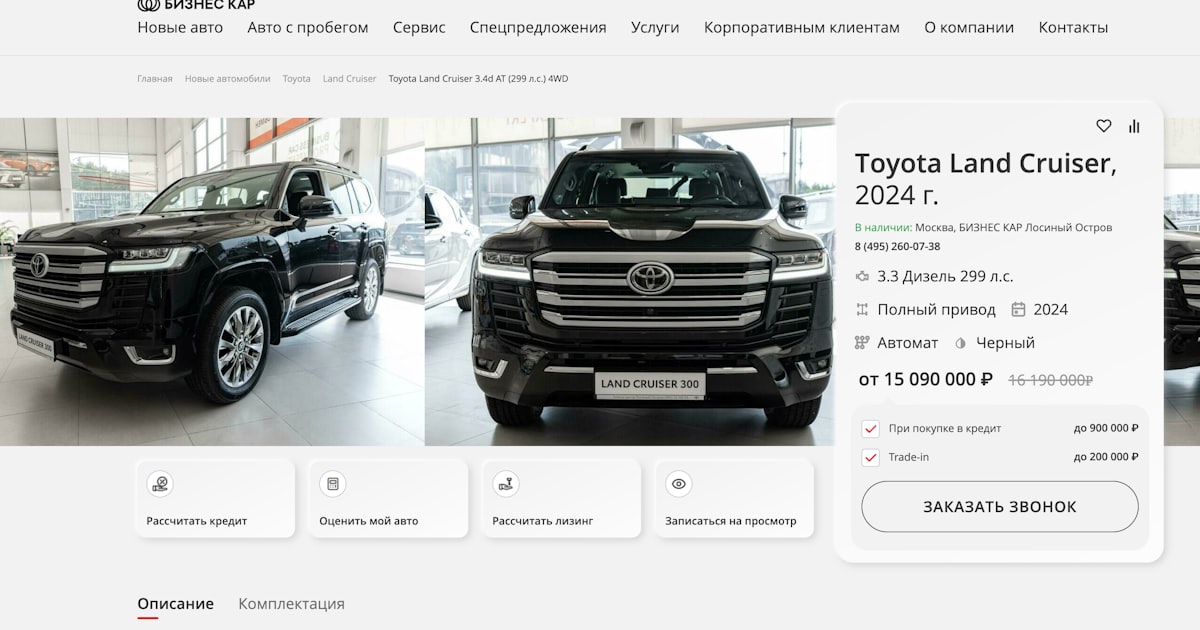Click the calendar icon beside 2024
Image resolution: width=1200 pixels, height=630 pixels.
(x=1019, y=310)
